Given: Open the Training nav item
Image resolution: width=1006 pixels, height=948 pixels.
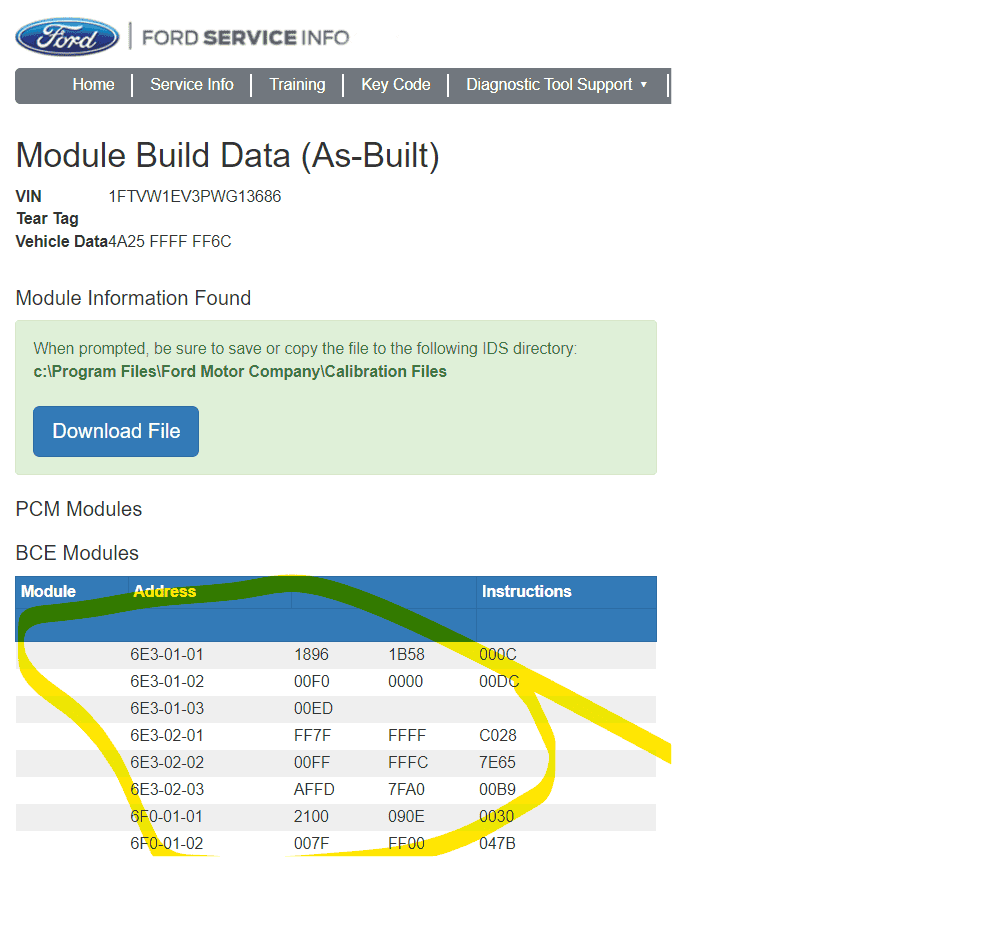Looking at the screenshot, I should point(297,85).
